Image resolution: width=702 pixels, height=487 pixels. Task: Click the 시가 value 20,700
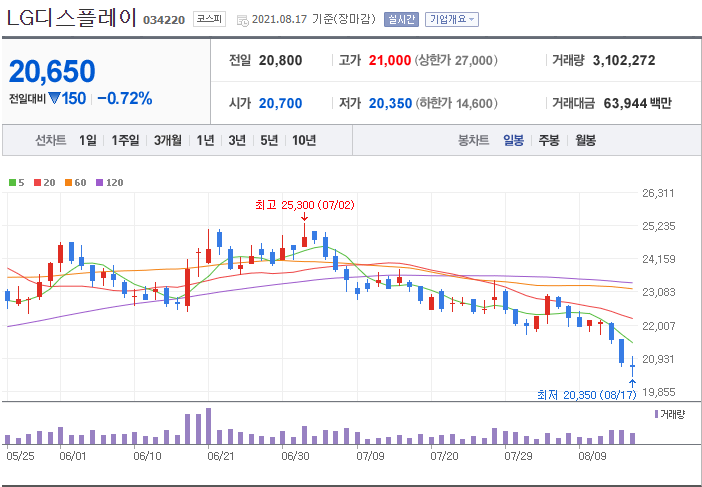(280, 103)
